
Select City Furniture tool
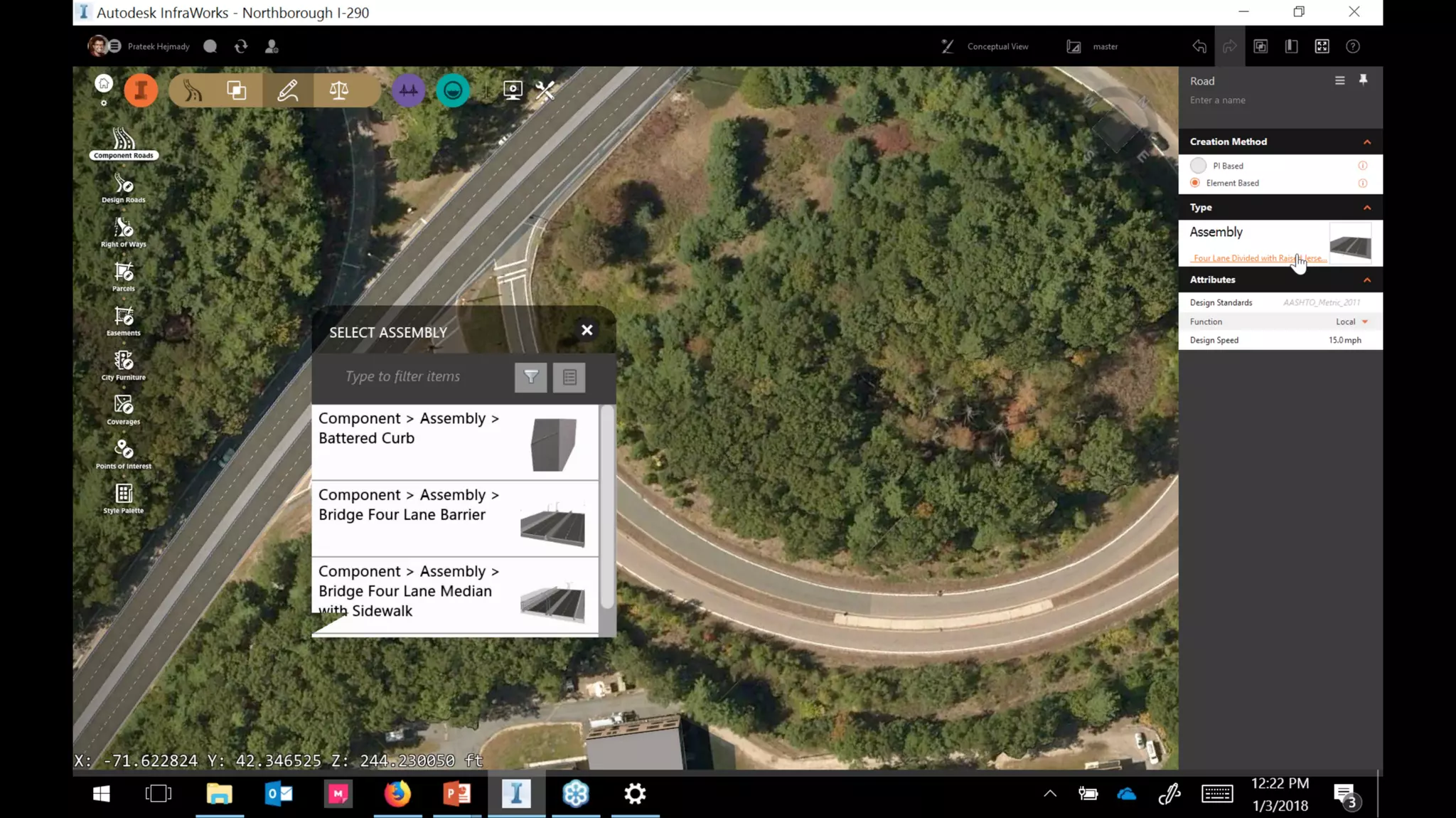tap(124, 366)
